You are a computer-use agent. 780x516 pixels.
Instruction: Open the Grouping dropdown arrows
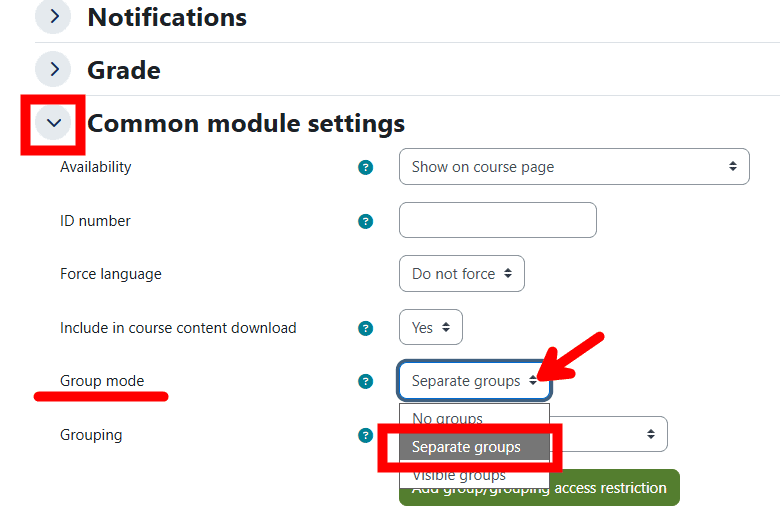651,434
